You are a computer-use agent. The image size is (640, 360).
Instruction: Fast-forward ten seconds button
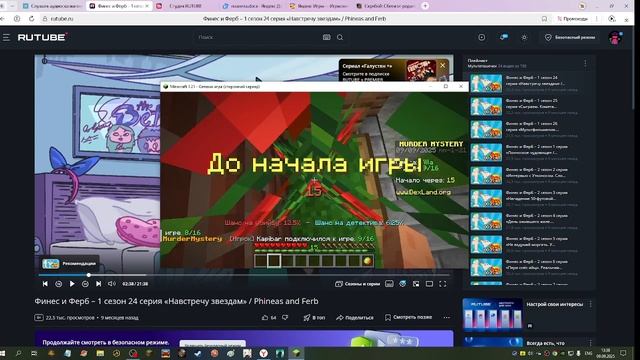pos(85,284)
